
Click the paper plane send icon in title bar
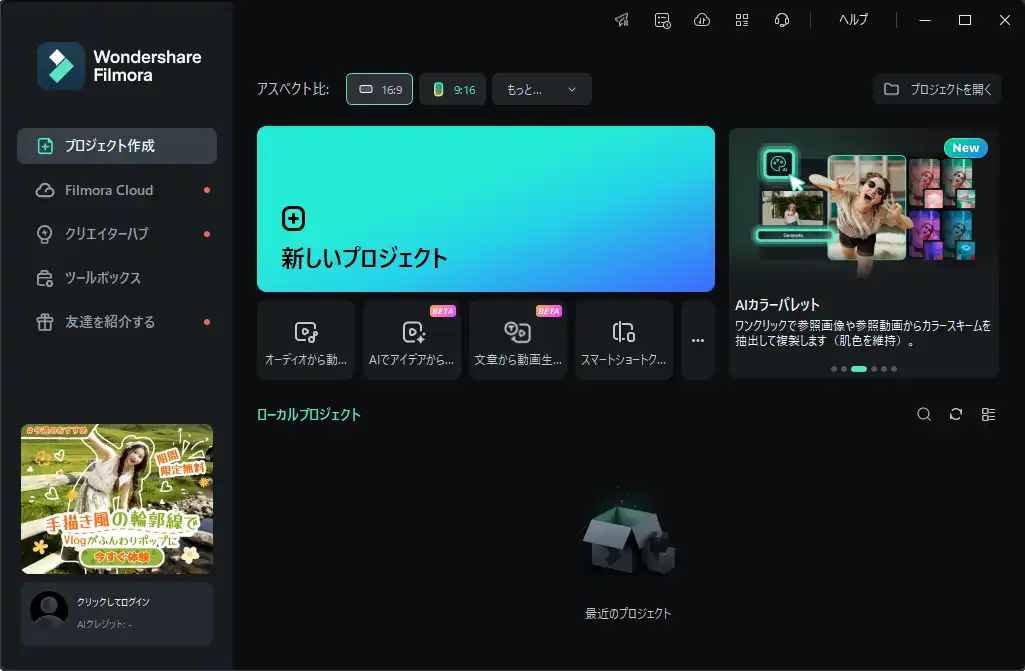click(x=622, y=20)
